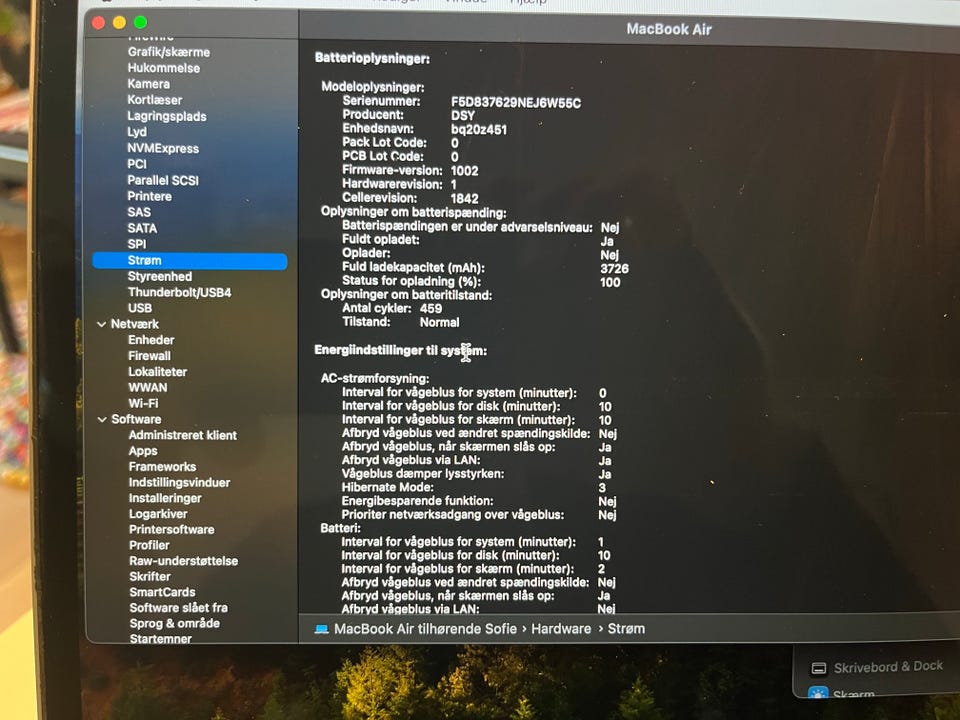Open Raw-understøttelse entry
Viewport: 960px width, 720px height.
click(183, 561)
